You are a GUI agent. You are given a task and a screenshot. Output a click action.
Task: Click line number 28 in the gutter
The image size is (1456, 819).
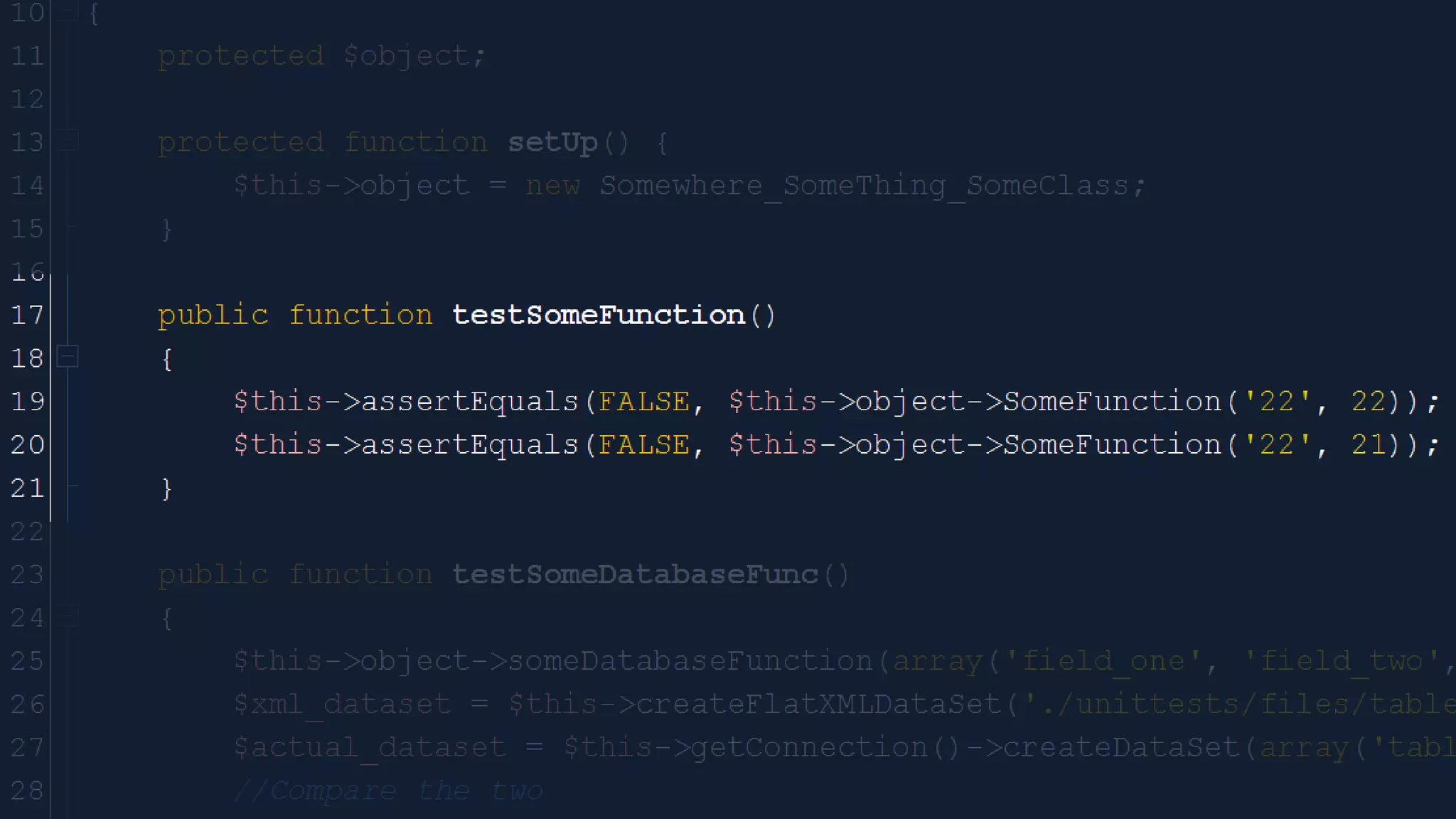click(27, 791)
